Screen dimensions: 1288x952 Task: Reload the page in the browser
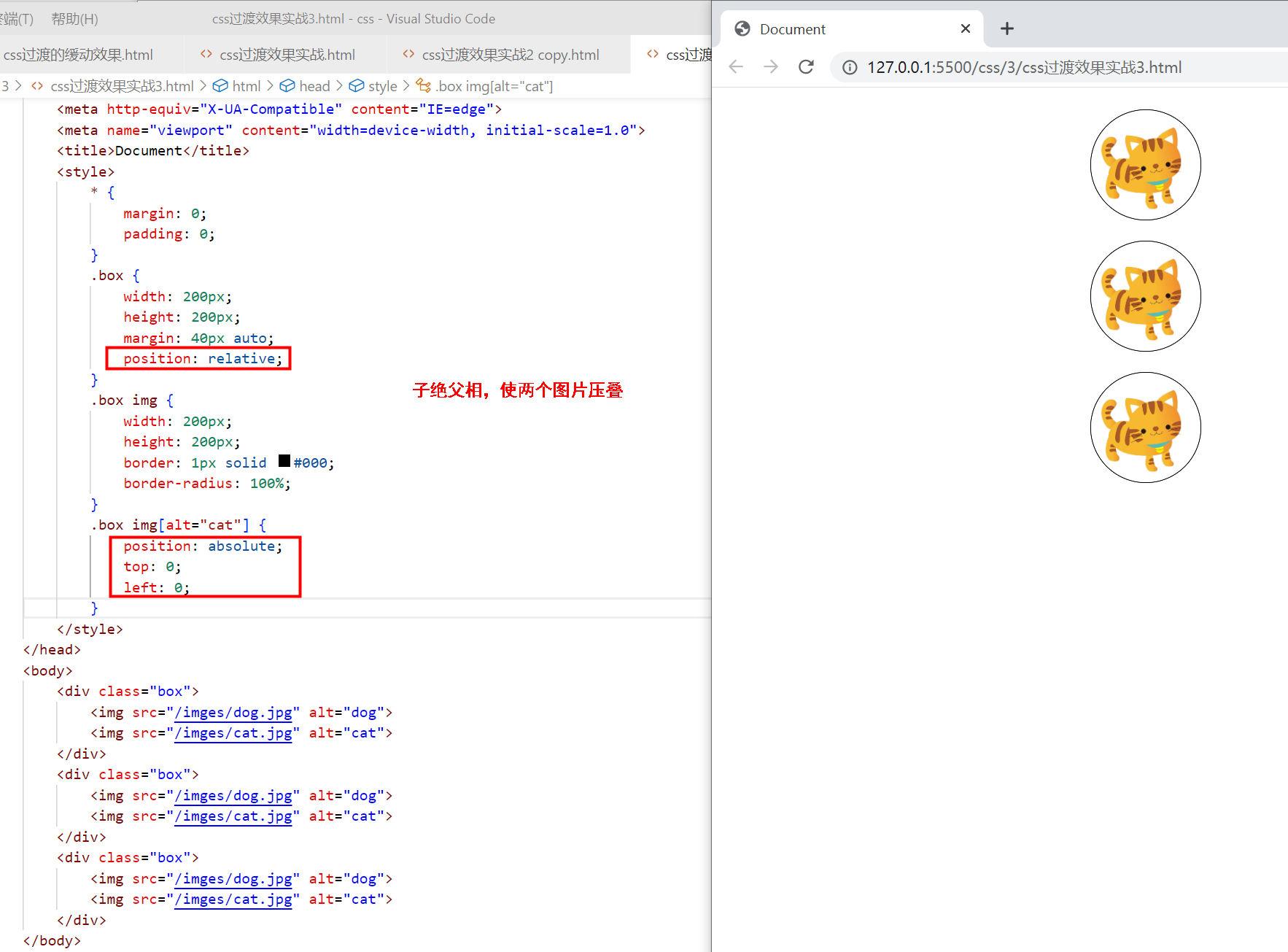(x=806, y=67)
